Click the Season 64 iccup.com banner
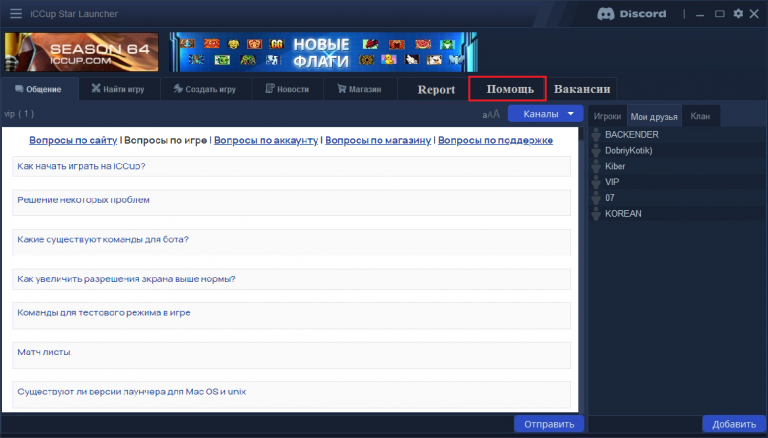Image resolution: width=768 pixels, height=438 pixels. (x=81, y=52)
